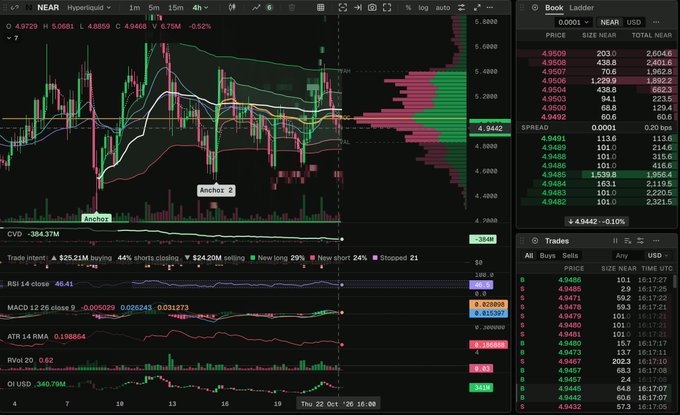Open Trades filter settings via the sliders icon
The height and width of the screenshot is (415, 680).
click(x=640, y=241)
